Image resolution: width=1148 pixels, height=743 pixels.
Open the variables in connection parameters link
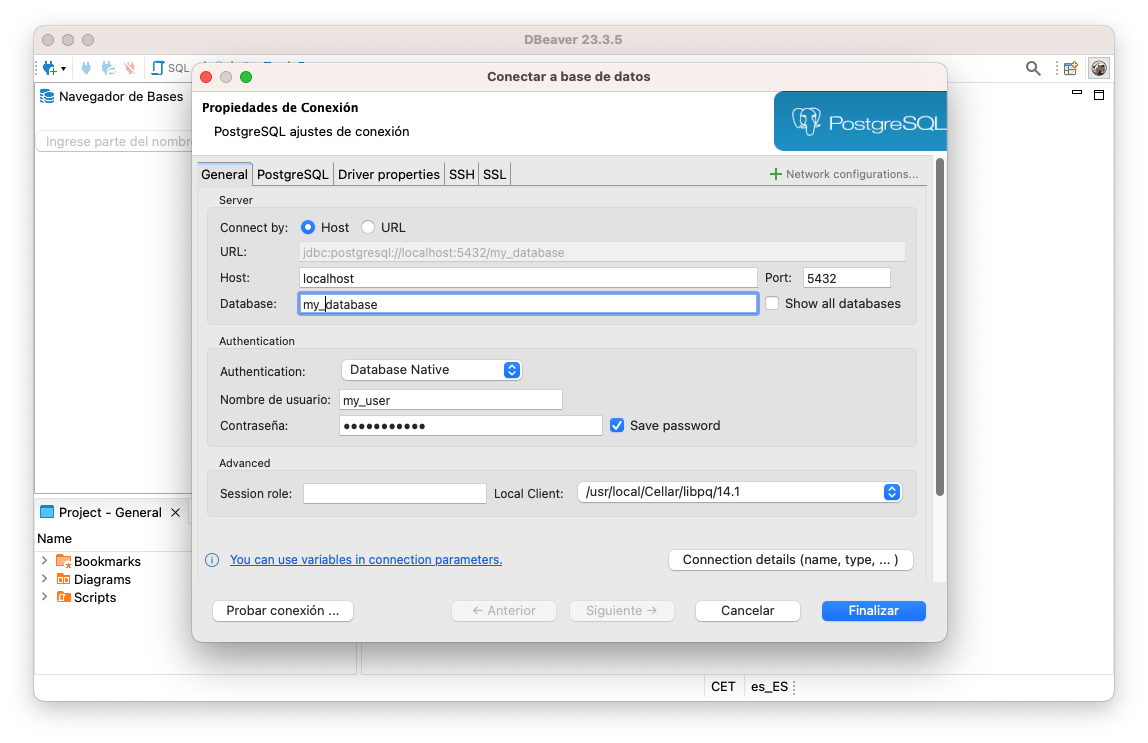click(366, 559)
